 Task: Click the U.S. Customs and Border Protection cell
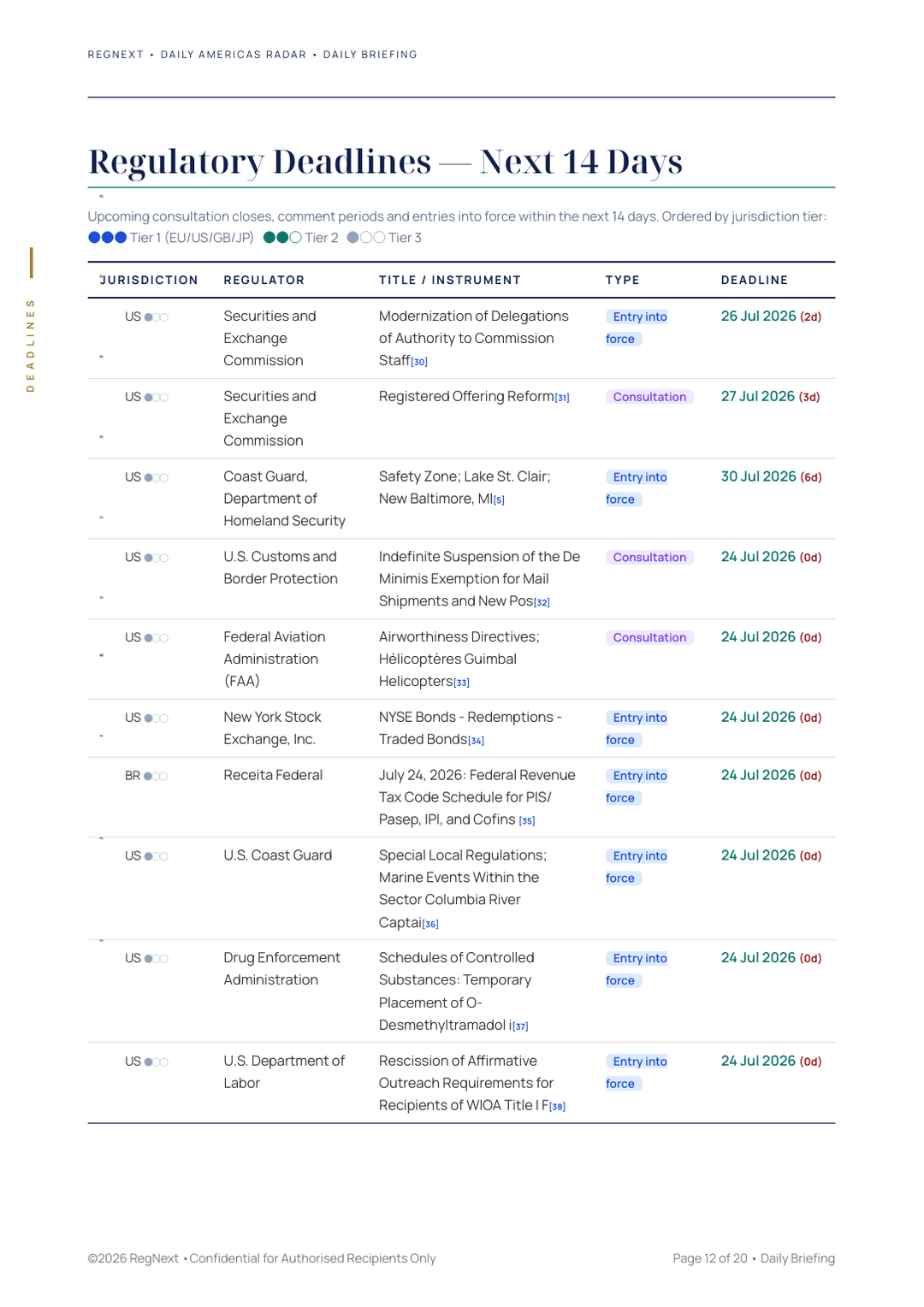[x=281, y=568]
